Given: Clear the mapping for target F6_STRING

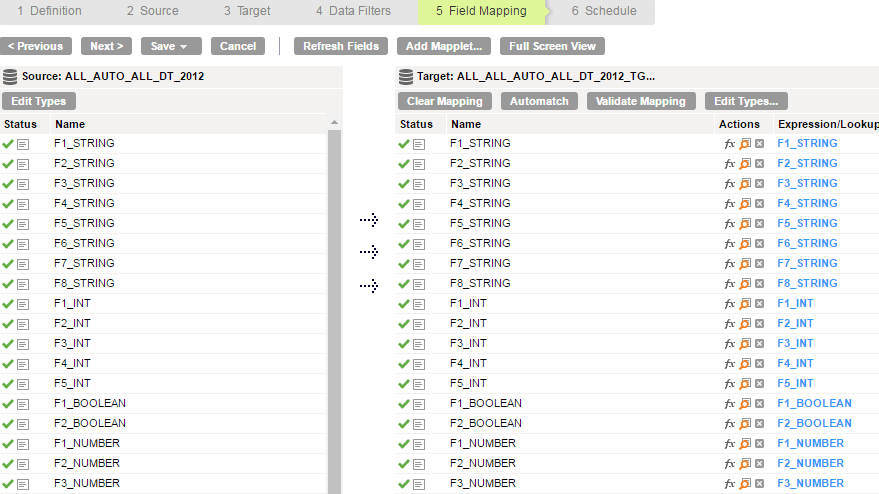Looking at the screenshot, I should coord(759,243).
